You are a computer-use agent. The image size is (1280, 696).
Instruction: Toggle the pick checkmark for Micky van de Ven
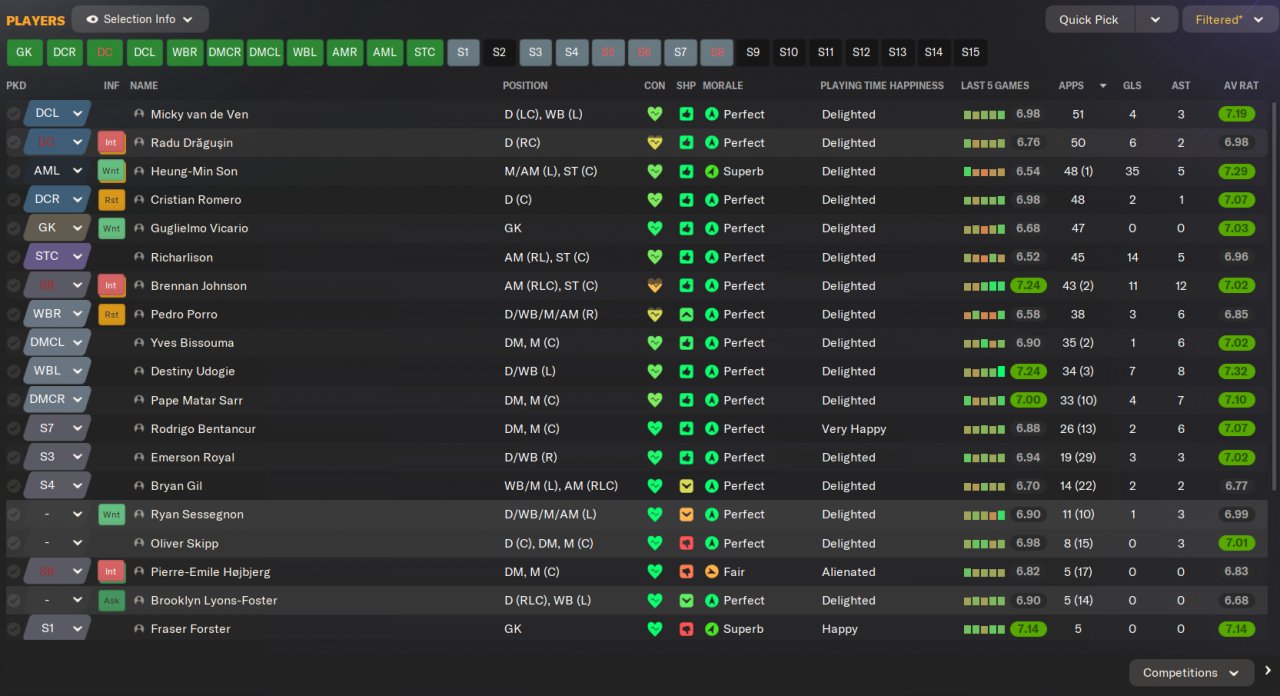14,114
